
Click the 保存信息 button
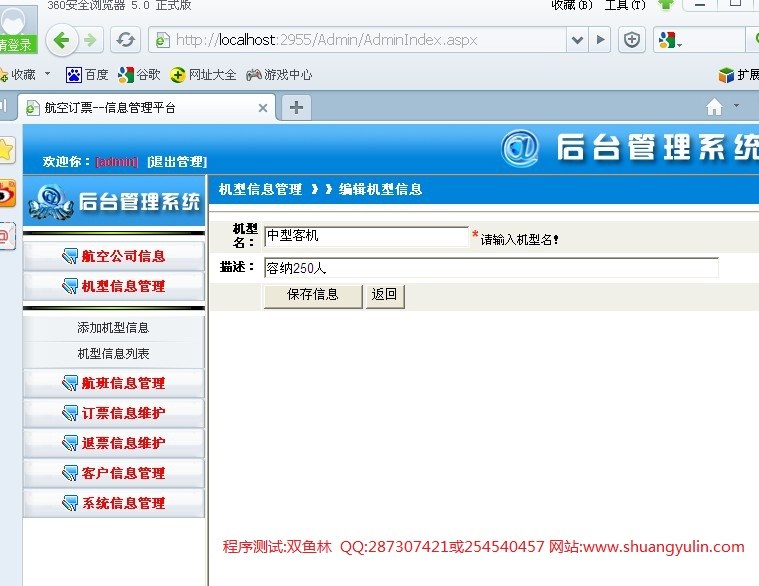coord(313,296)
